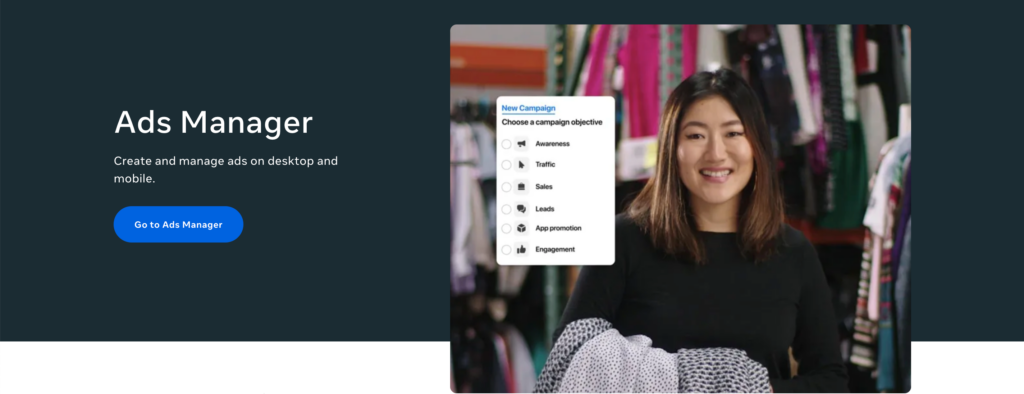Click the 'Create and manage ads' description text

(x=226, y=169)
